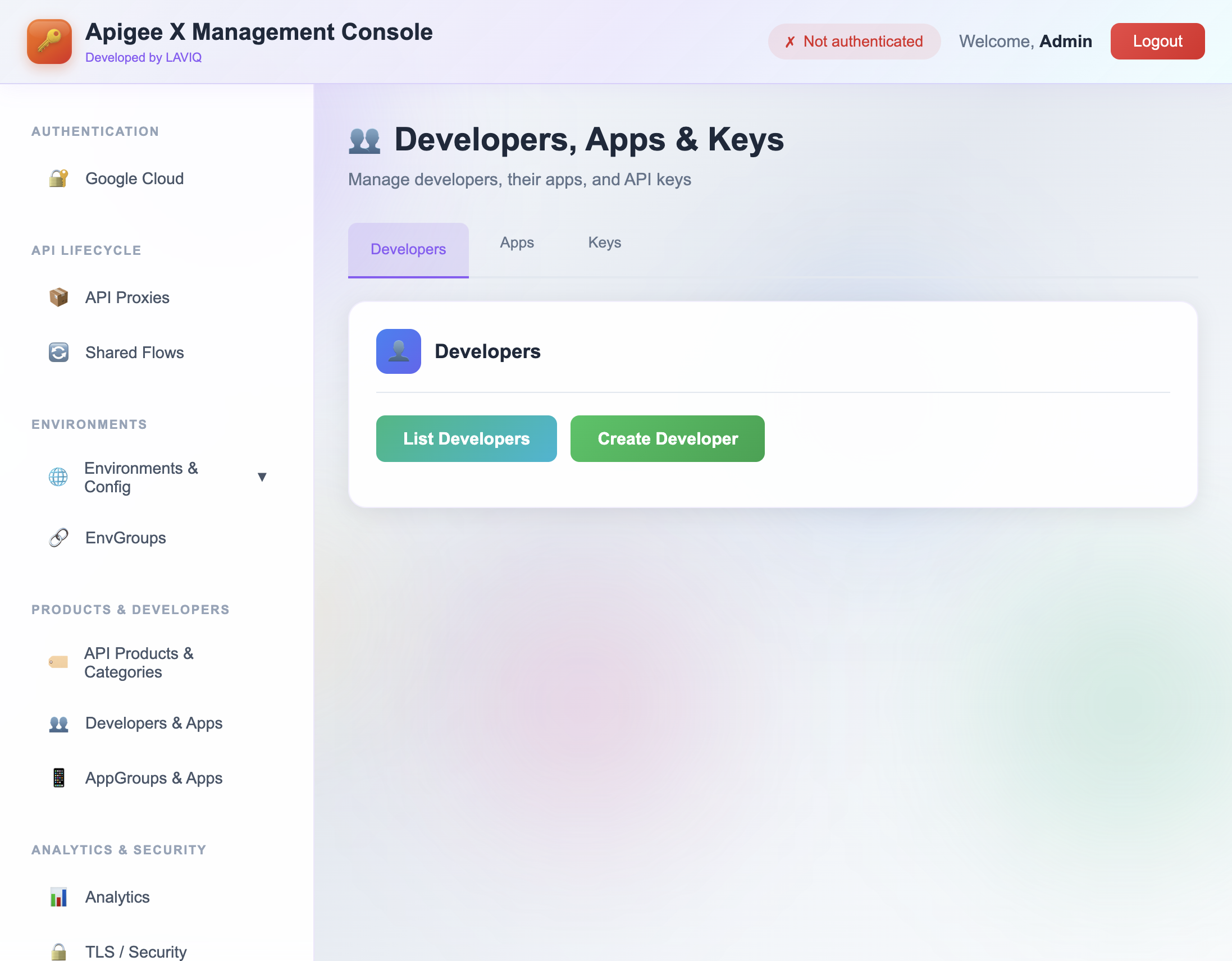Open Developers & Apps using the people icon

(x=58, y=723)
